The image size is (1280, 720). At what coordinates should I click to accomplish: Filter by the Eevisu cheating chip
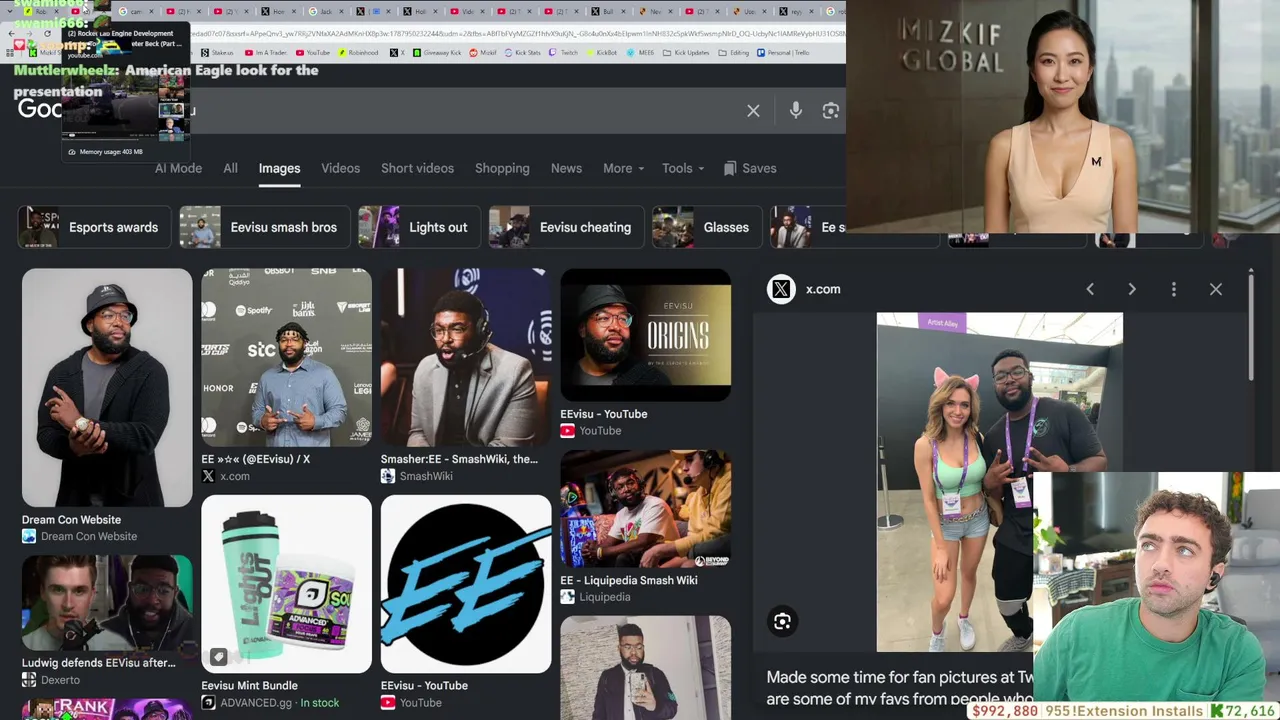[x=566, y=227]
